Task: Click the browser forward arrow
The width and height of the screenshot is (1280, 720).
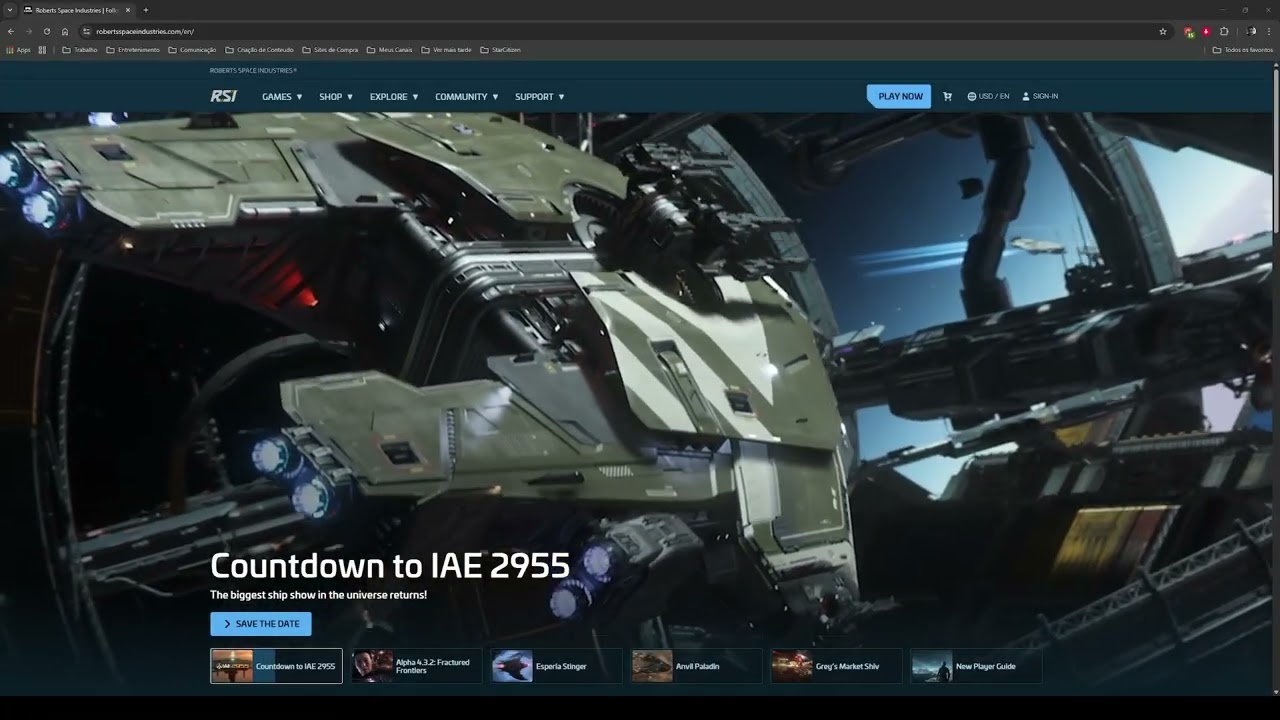Action: [28, 31]
